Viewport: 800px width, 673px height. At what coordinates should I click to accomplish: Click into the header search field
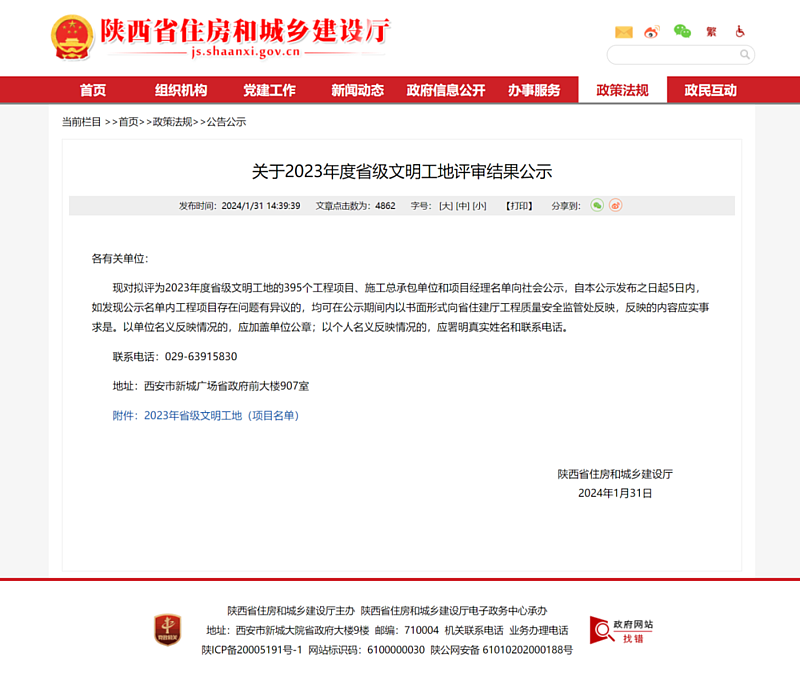672,54
